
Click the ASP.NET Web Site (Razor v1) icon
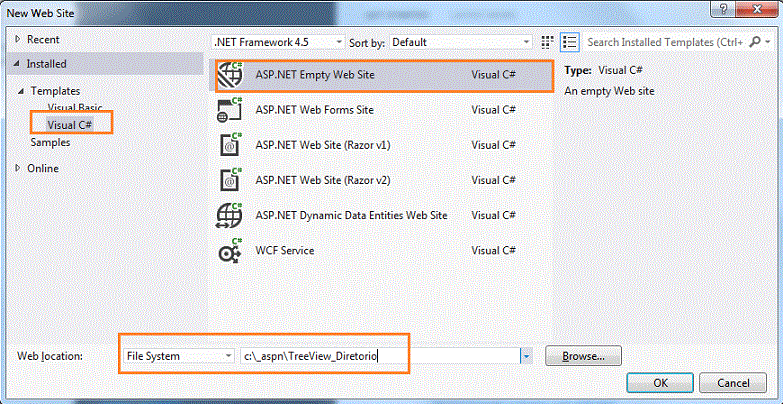(230, 145)
